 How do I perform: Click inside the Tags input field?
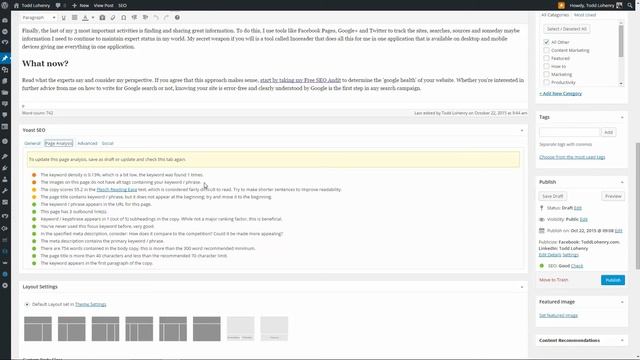click(x=569, y=132)
